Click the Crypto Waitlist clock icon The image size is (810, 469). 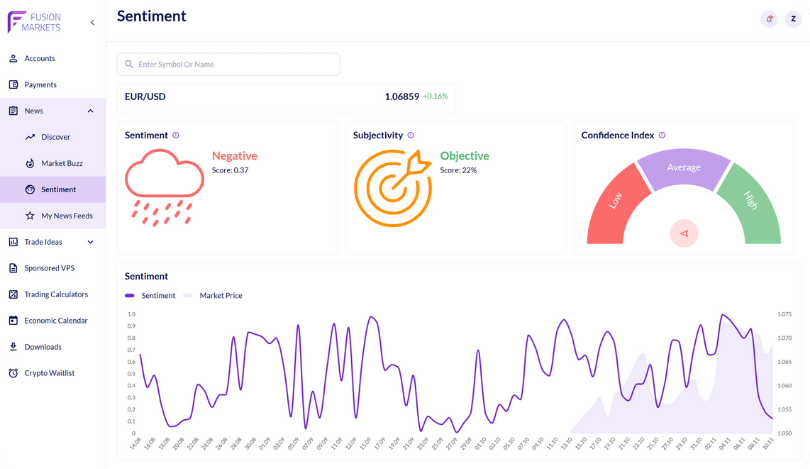(x=13, y=373)
